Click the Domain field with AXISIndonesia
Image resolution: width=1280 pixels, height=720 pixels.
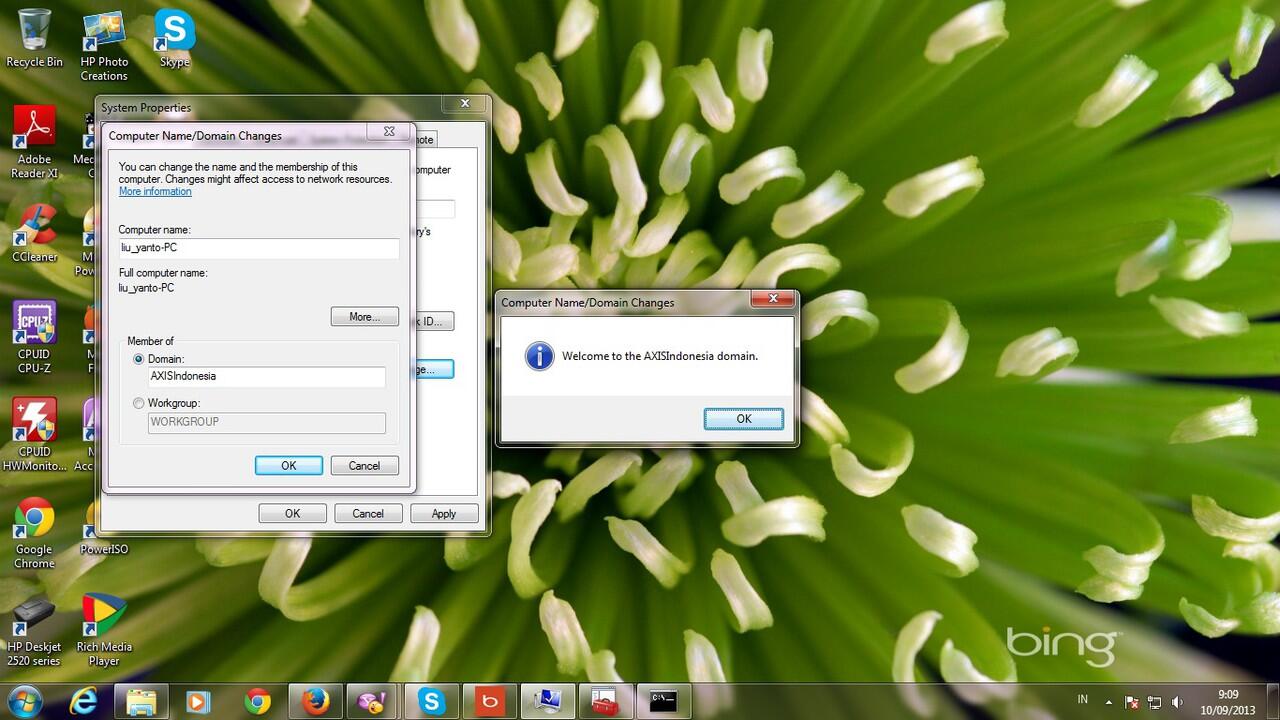[x=266, y=377]
